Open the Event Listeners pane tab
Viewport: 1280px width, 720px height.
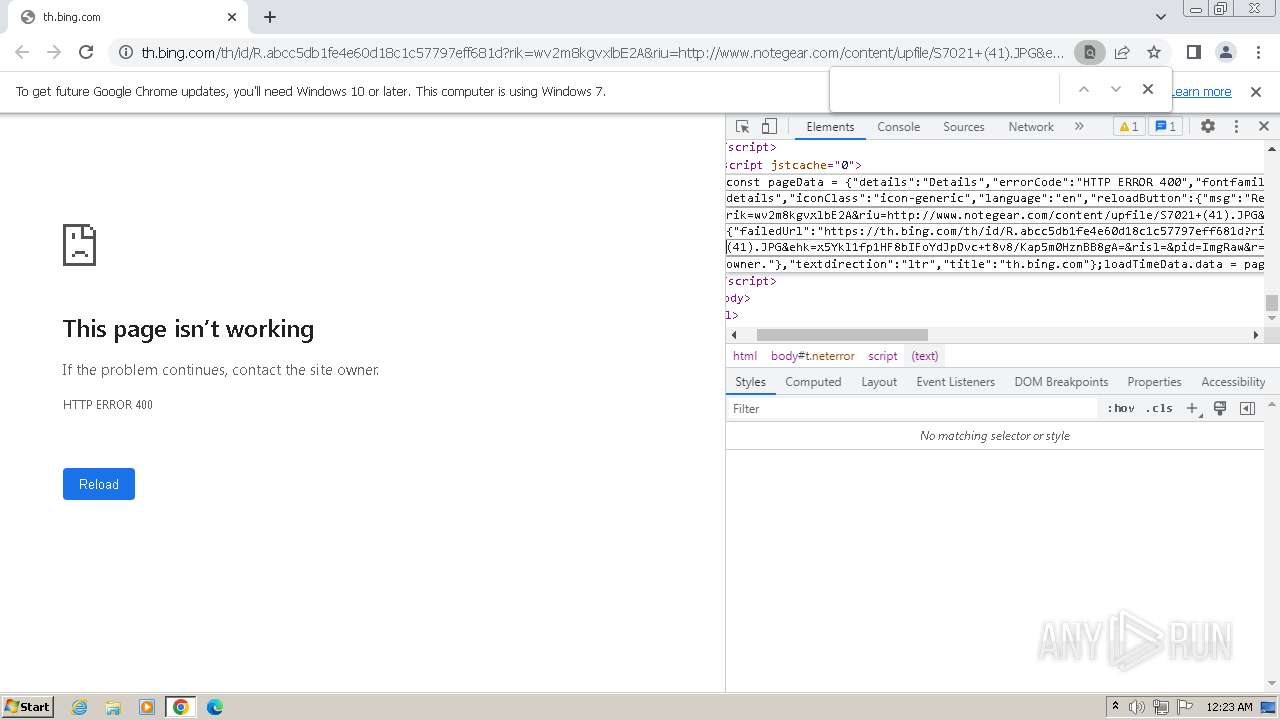click(956, 382)
